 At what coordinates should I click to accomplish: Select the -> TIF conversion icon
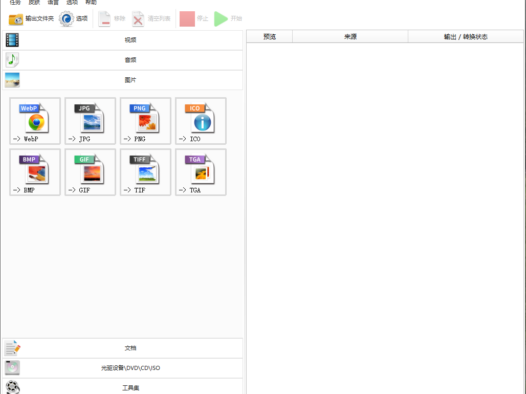tap(146, 172)
